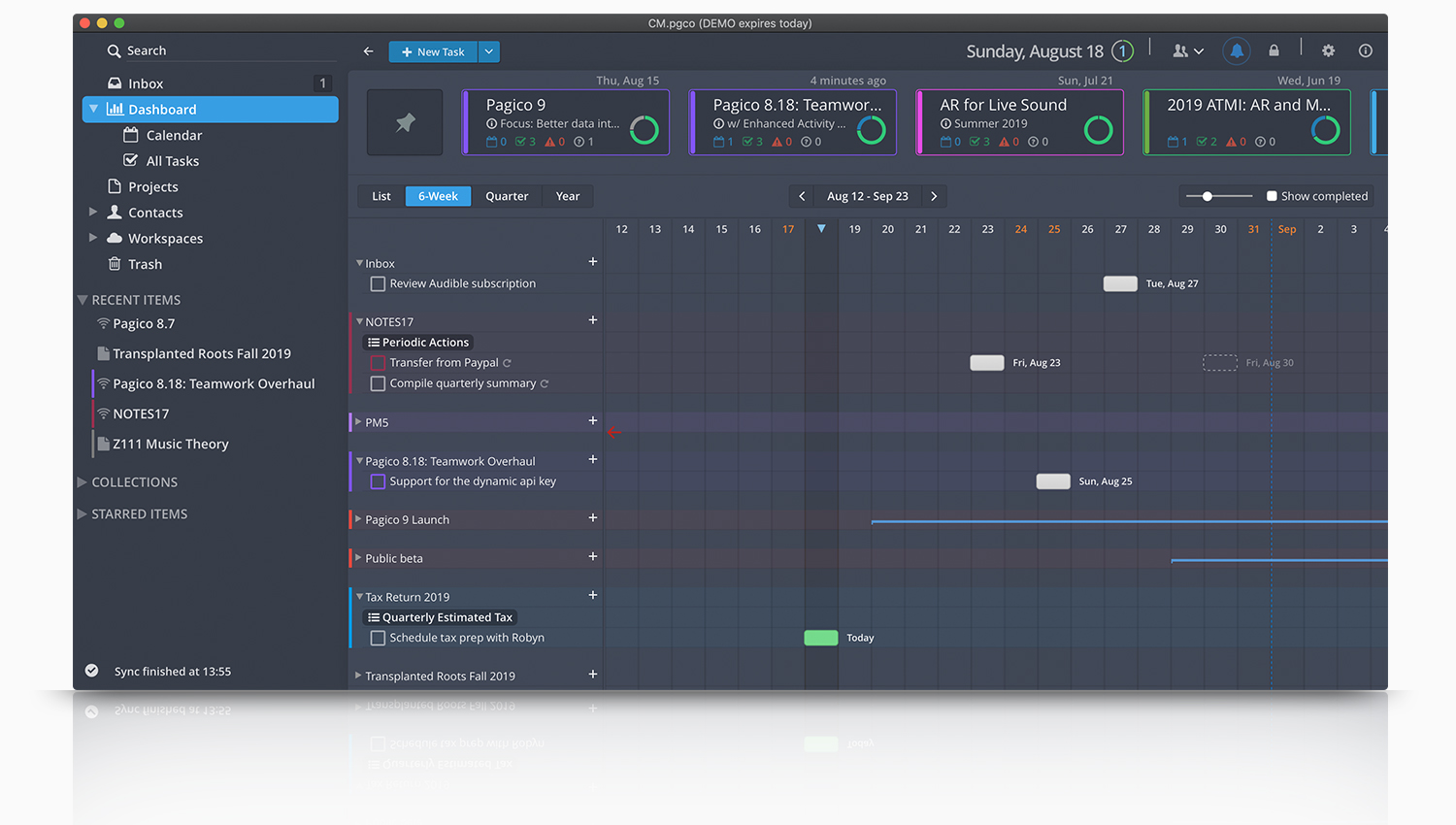Go to next date range
Image resolution: width=1456 pixels, height=825 pixels.
934,196
